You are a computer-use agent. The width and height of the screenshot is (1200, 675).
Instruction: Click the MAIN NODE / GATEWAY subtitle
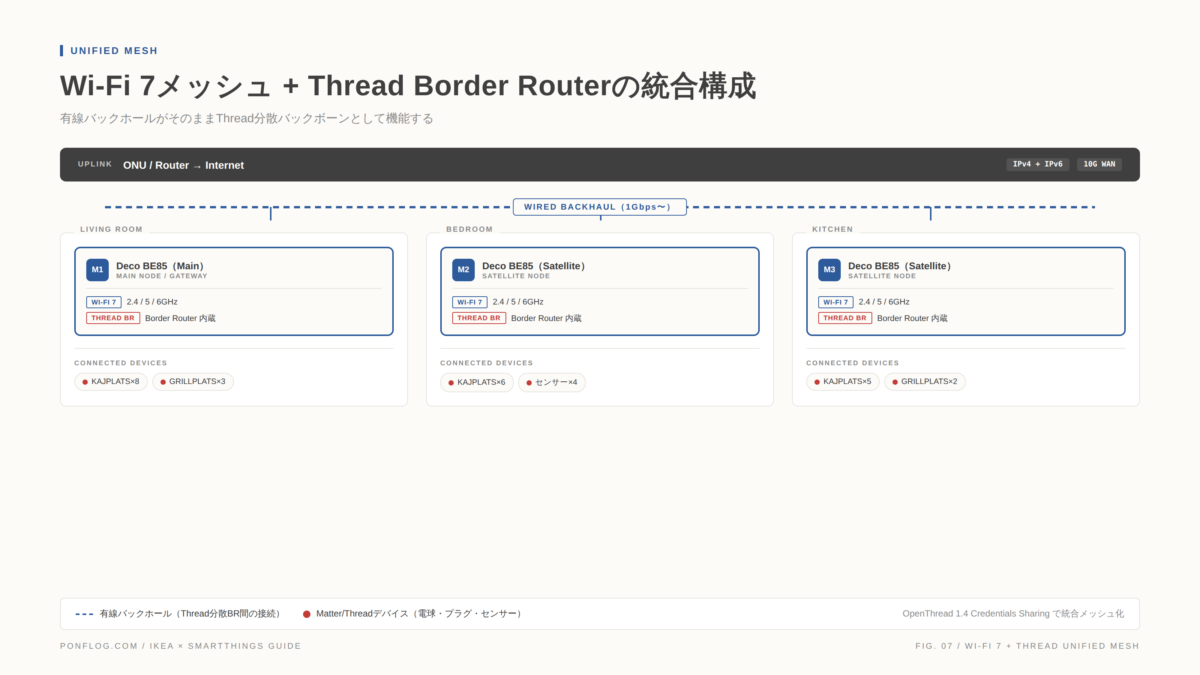162,276
